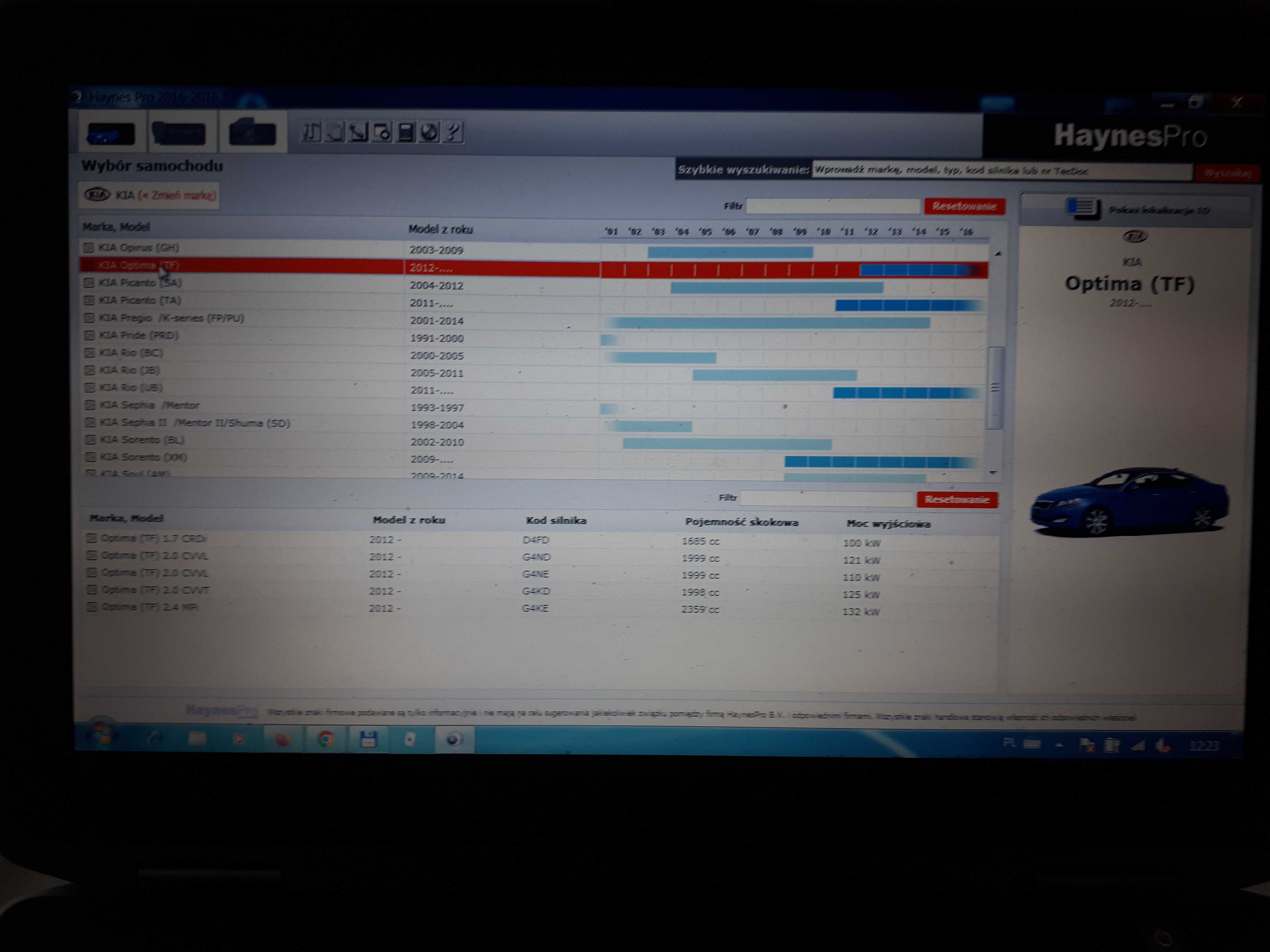Open Chrome from the taskbar
1270x952 pixels.
[325, 739]
